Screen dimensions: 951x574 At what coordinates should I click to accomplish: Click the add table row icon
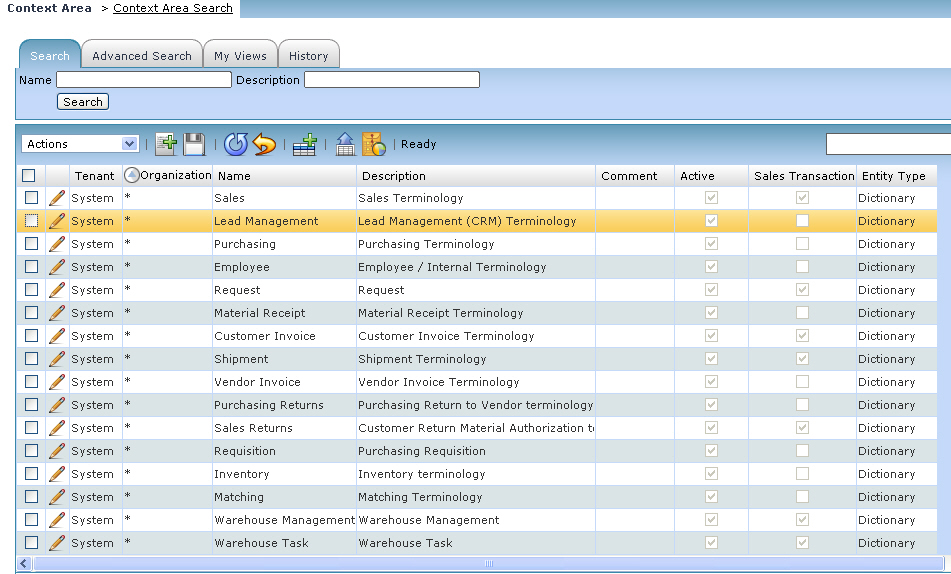(305, 144)
